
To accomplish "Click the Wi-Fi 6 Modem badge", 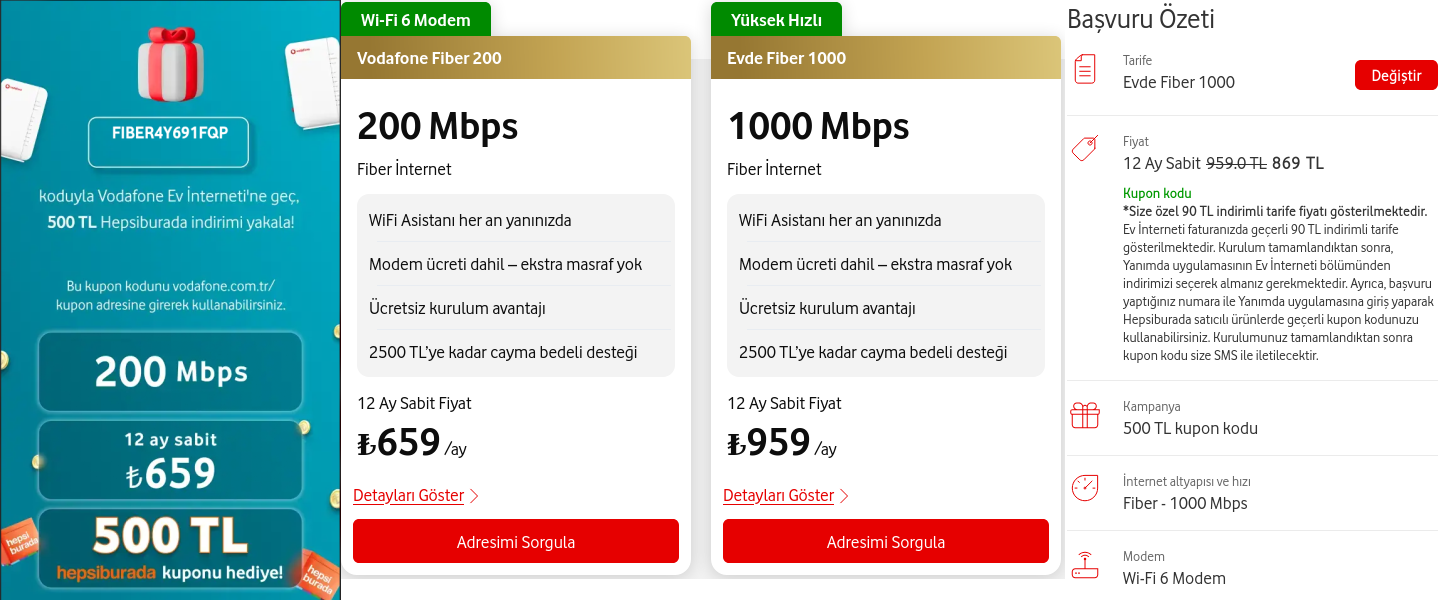I will (x=414, y=19).
